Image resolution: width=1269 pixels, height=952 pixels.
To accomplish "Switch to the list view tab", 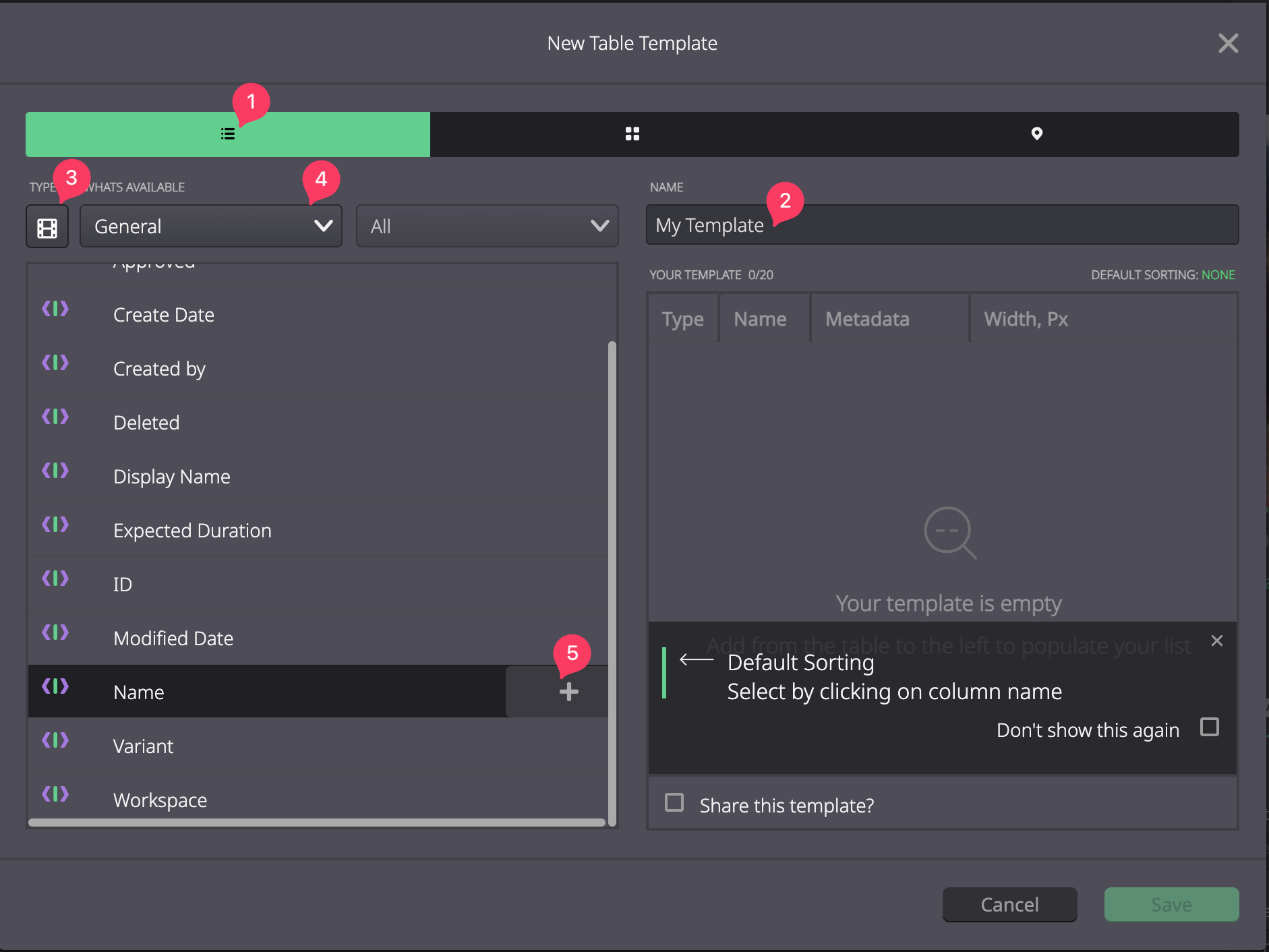I will pyautogui.click(x=228, y=134).
